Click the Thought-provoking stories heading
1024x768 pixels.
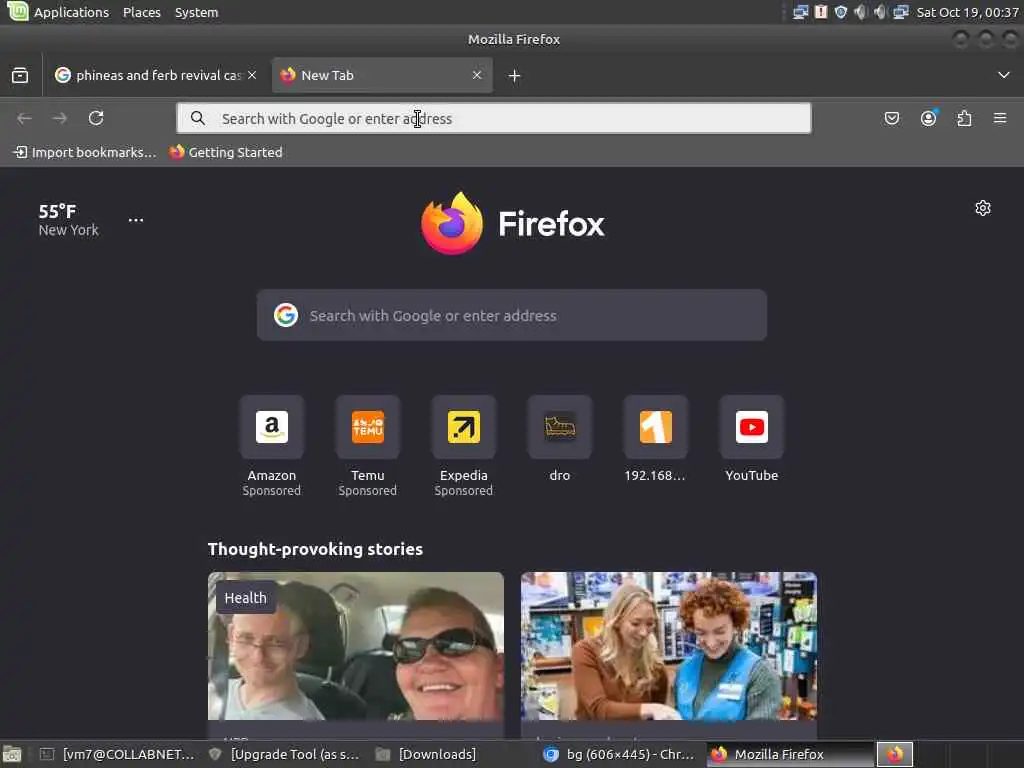coord(315,549)
